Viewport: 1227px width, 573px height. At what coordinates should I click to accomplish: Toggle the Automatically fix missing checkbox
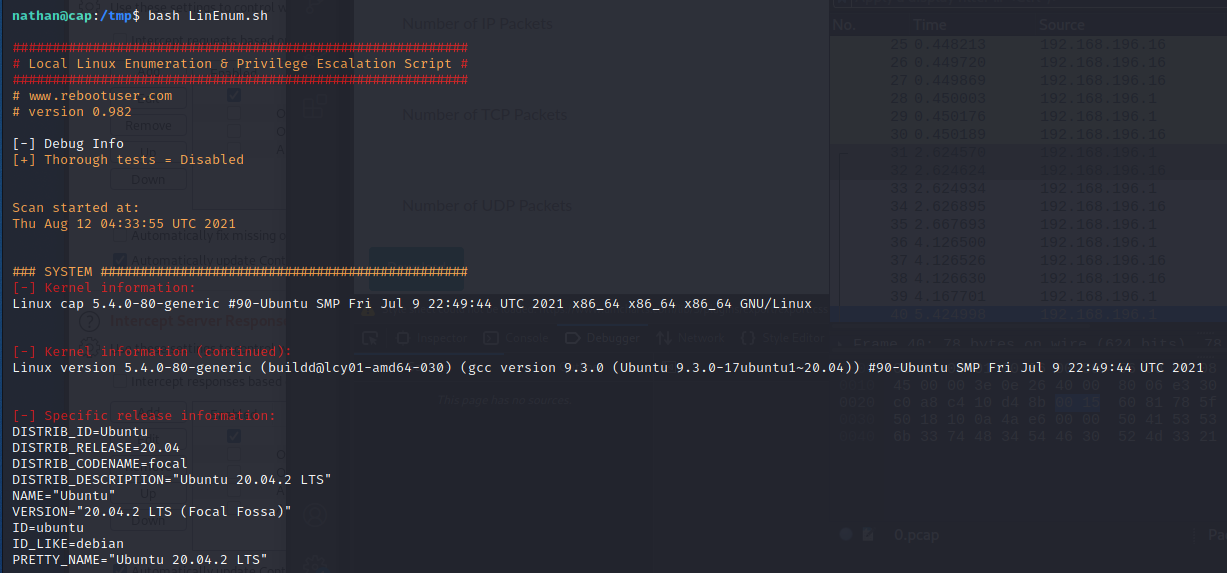(x=120, y=236)
